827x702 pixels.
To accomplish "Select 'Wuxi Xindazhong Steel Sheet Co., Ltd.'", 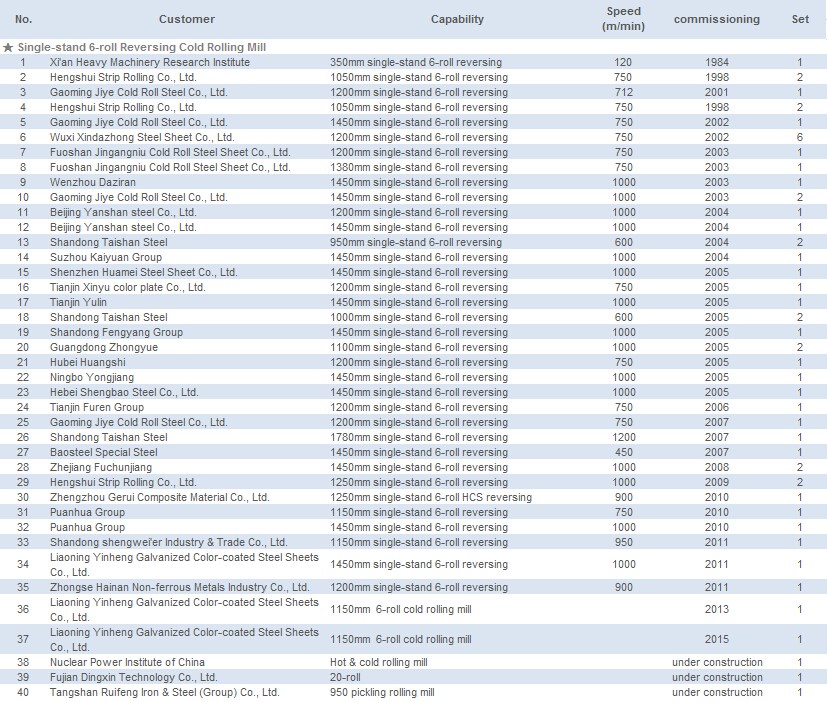I will click(x=142, y=137).
